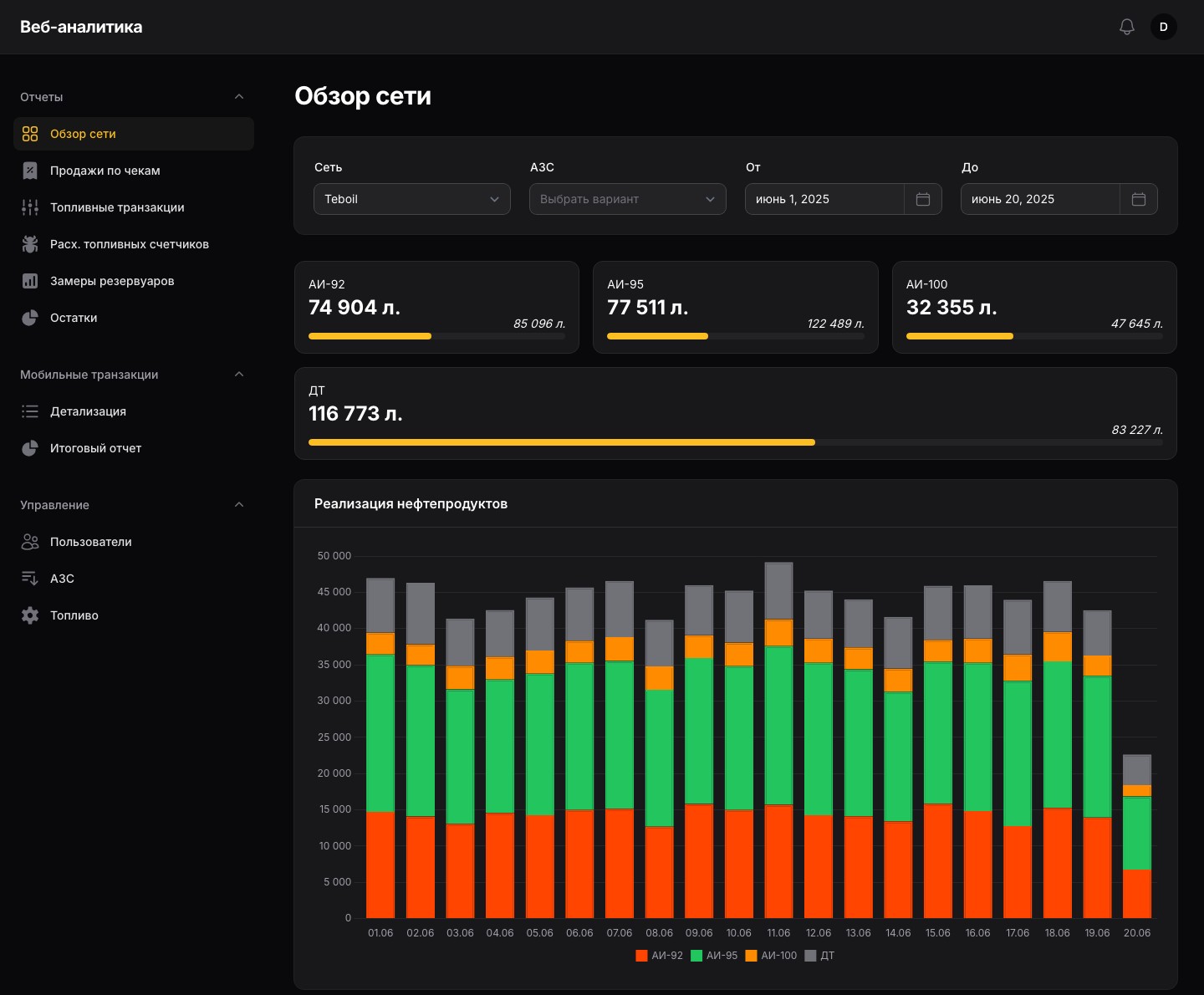Viewport: 1204px width, 995px height.
Task: Click the 11.06 stacked bar in chart
Action: [x=778, y=740]
